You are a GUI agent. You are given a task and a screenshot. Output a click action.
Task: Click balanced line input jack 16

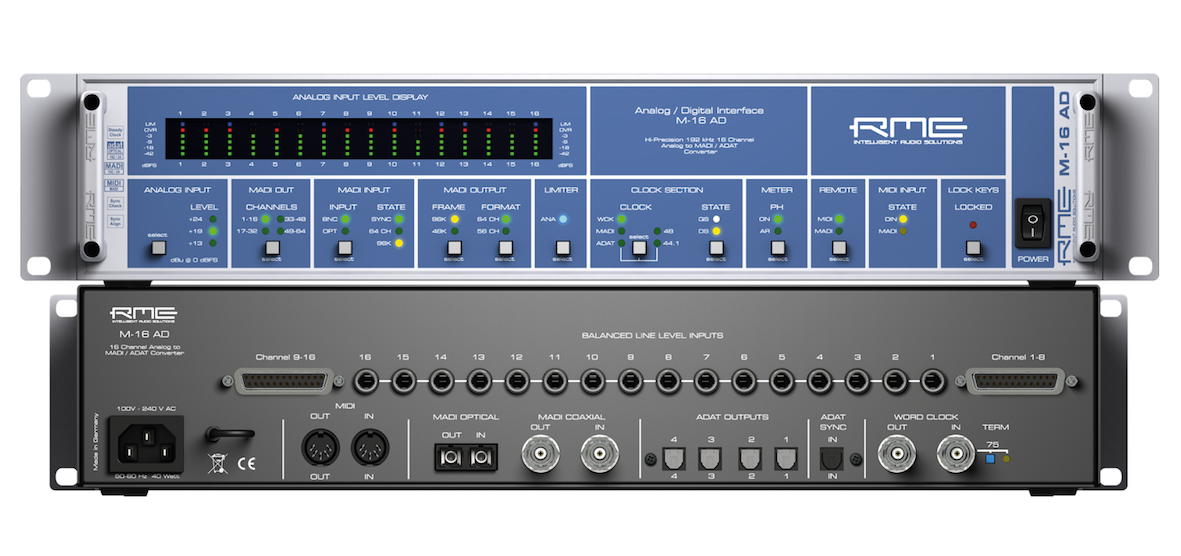[x=365, y=381]
